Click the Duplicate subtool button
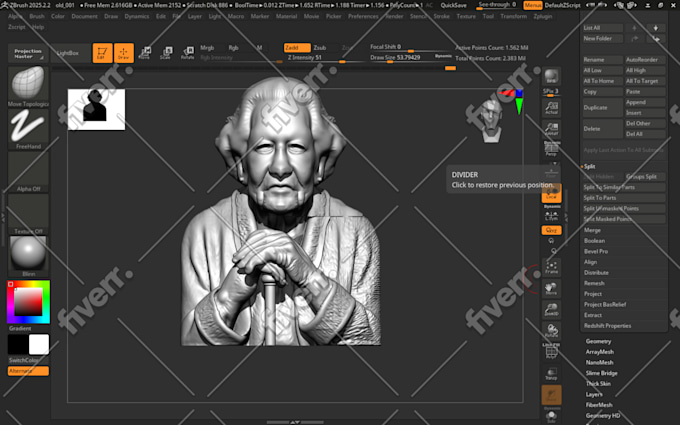Screen dimensions: 680x425 point(602,108)
